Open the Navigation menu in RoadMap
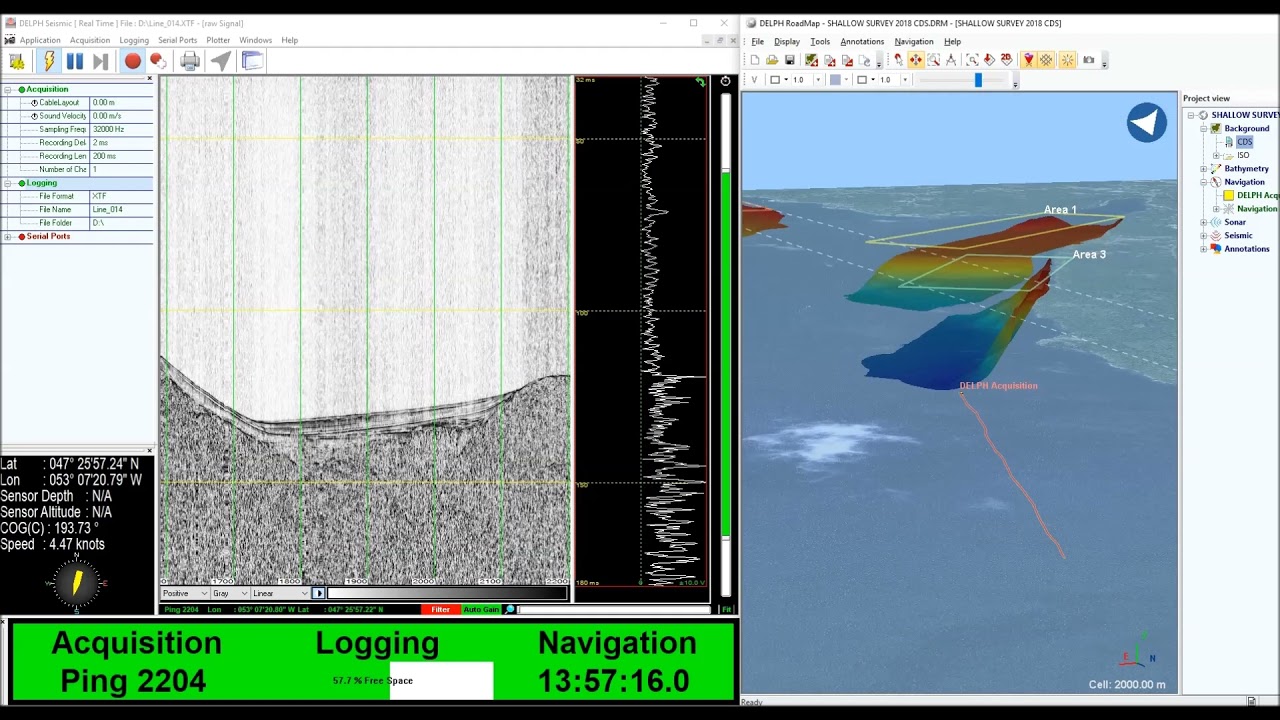The image size is (1280, 720). pyautogui.click(x=914, y=42)
